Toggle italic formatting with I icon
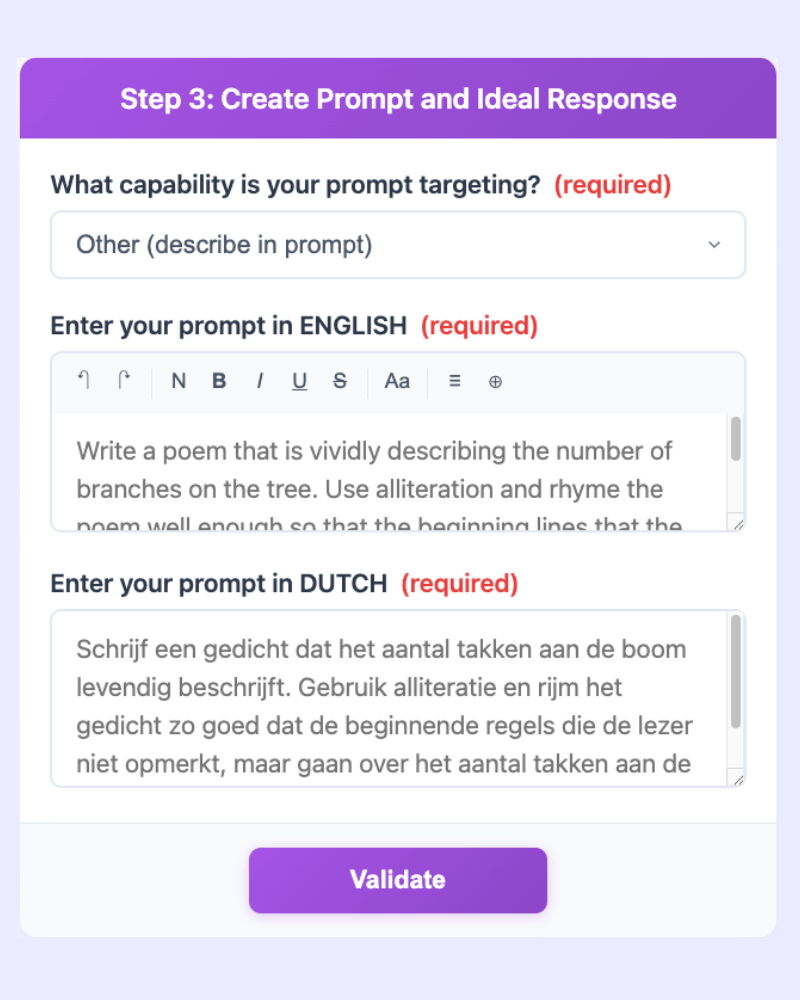This screenshot has height=1000, width=800. (x=259, y=381)
